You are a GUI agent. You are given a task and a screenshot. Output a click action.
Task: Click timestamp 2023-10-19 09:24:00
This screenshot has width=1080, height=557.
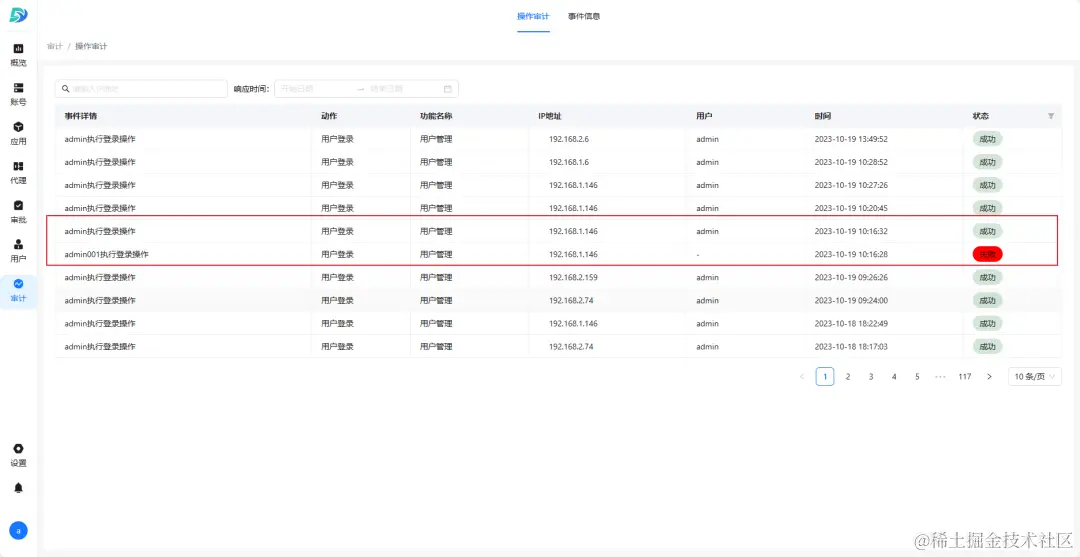click(851, 300)
